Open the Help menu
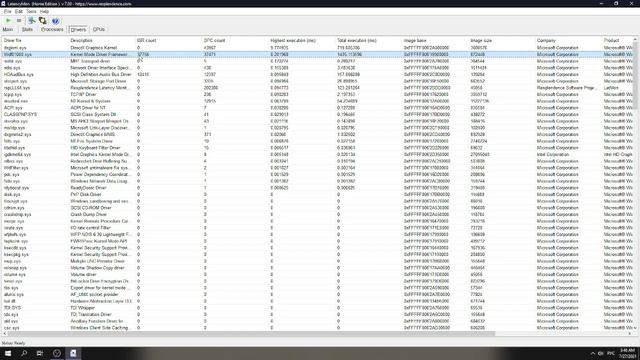Viewport: 640px width, 360px height. pyautogui.click(x=44, y=11)
